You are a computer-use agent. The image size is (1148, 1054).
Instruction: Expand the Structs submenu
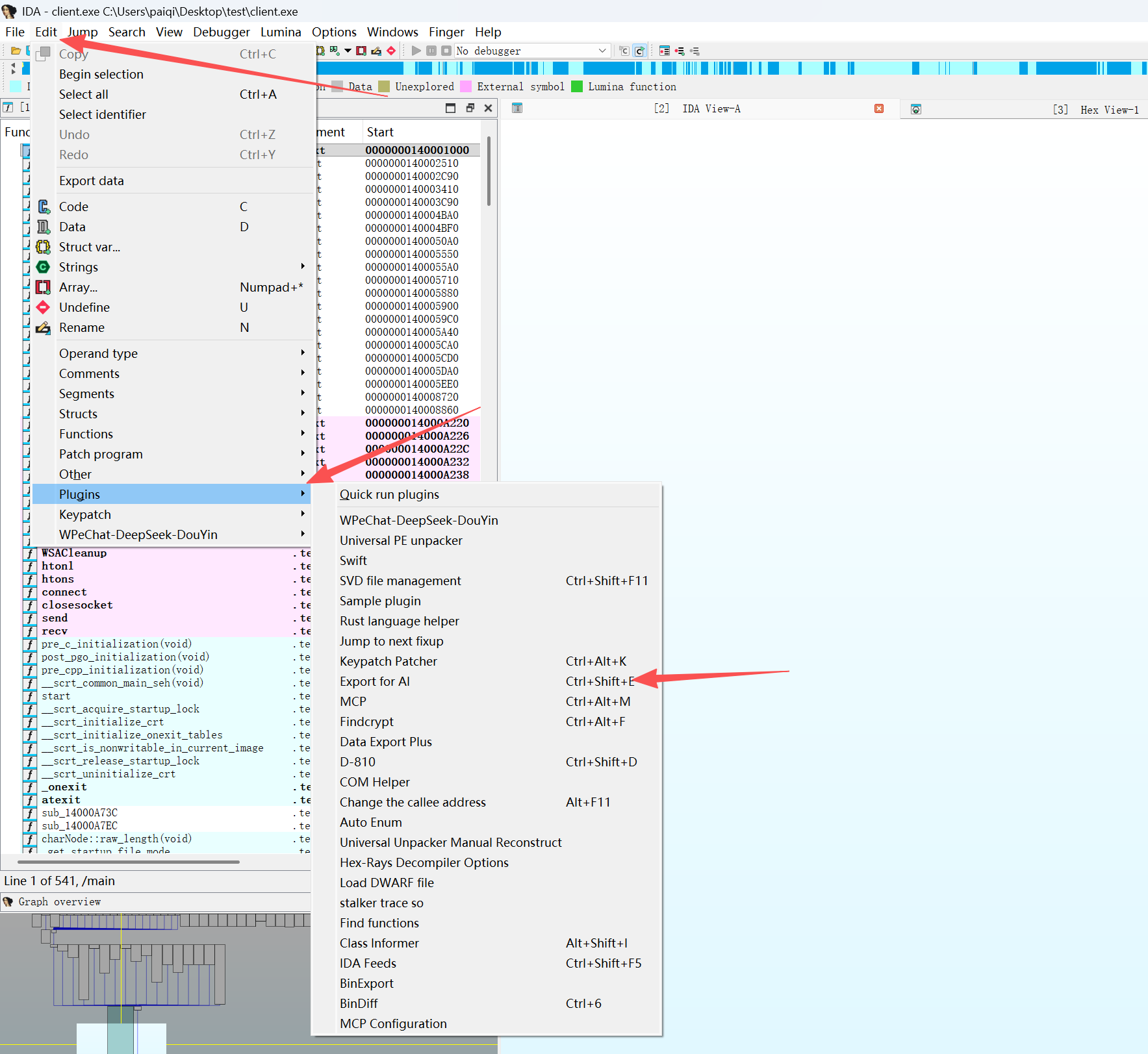pos(174,414)
